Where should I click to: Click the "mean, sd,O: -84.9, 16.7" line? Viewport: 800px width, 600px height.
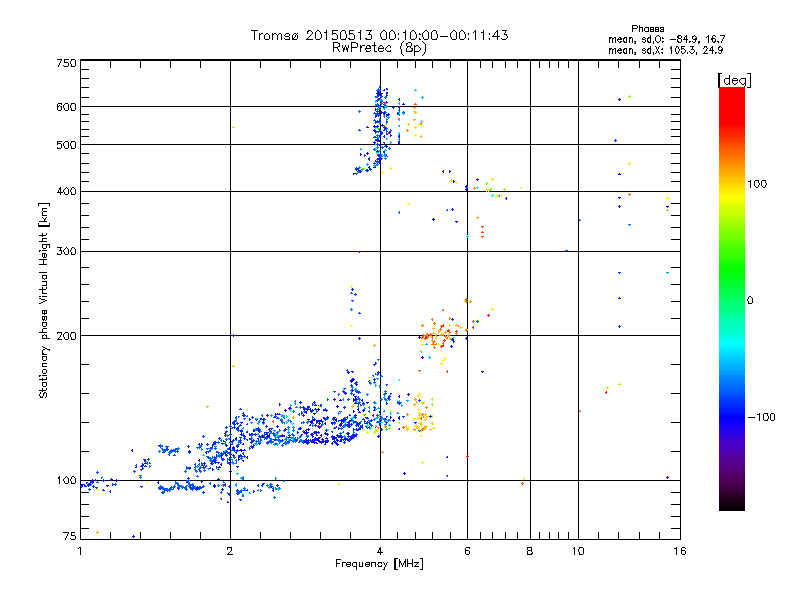pyautogui.click(x=666, y=39)
